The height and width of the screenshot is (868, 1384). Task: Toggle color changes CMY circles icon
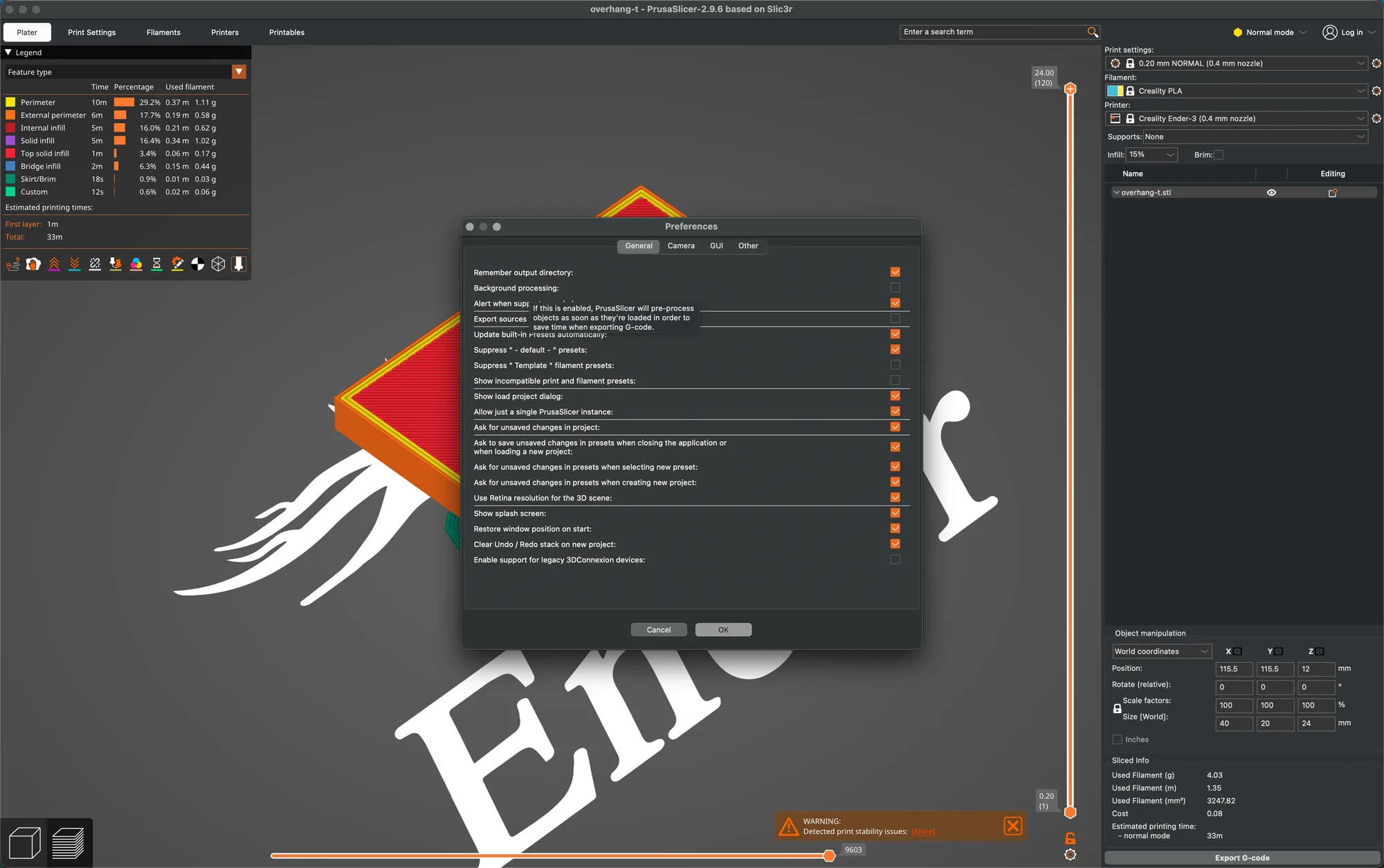click(136, 264)
